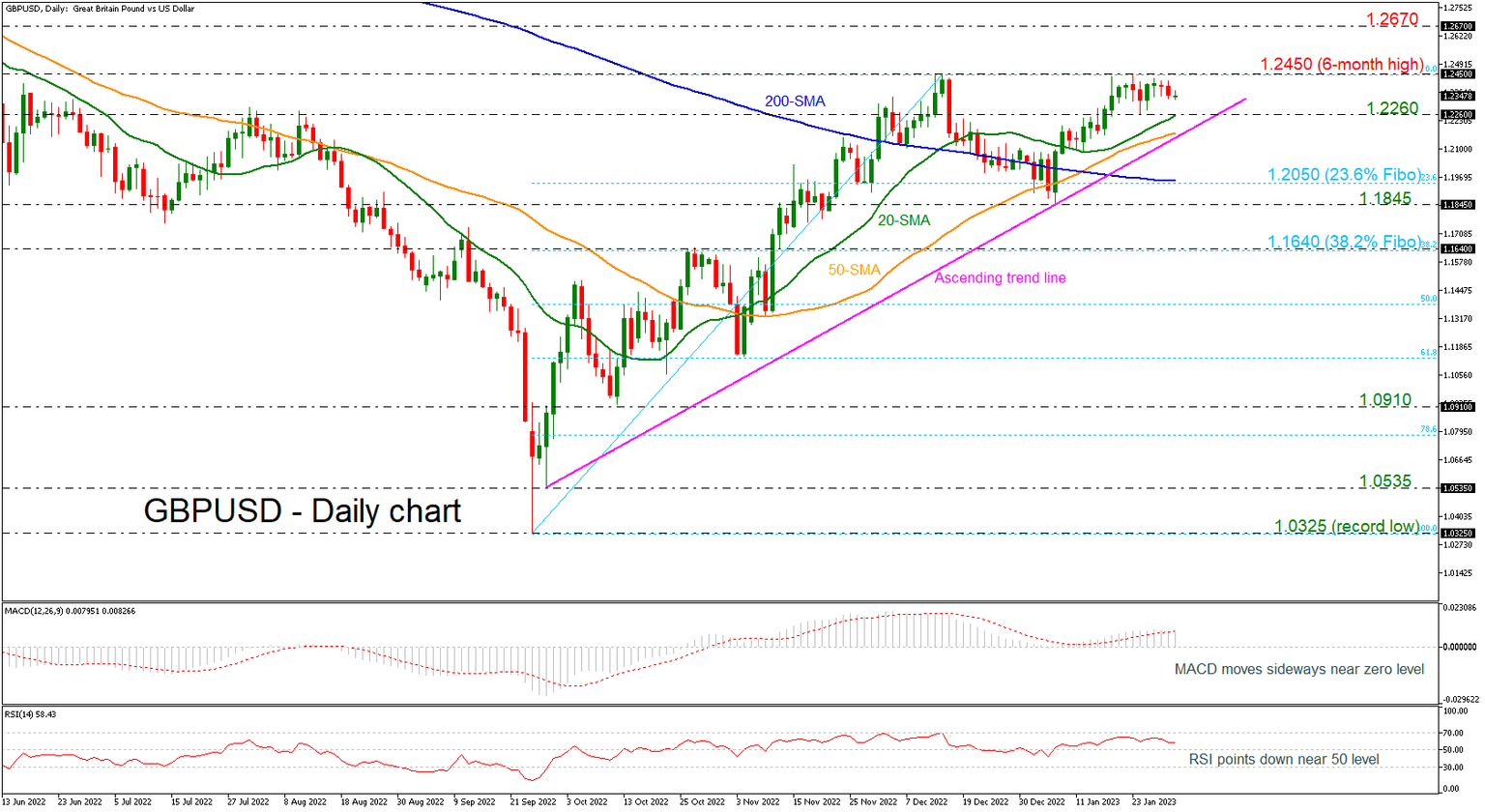Click the RSI points down note
This screenshot has width=1485, height=812.
click(1284, 759)
